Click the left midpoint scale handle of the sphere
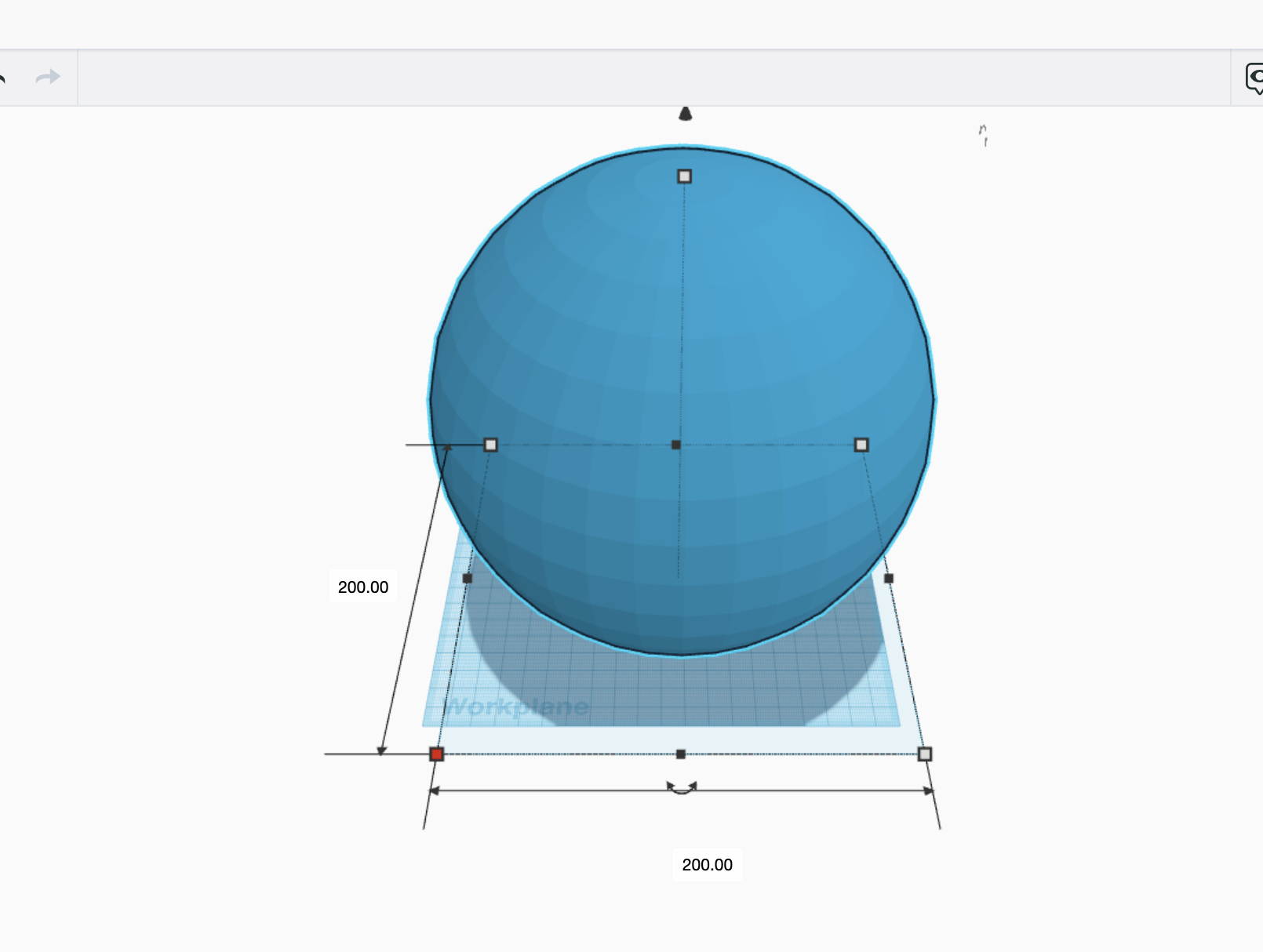Image resolution: width=1263 pixels, height=952 pixels. (492, 445)
